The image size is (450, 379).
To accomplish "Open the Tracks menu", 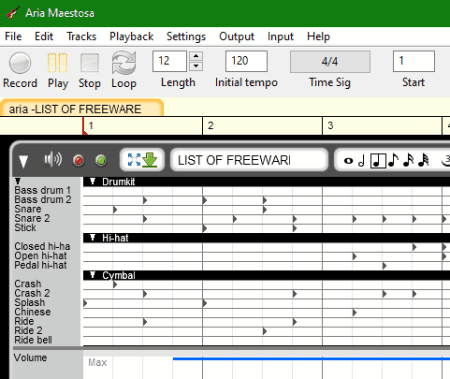I will (81, 36).
